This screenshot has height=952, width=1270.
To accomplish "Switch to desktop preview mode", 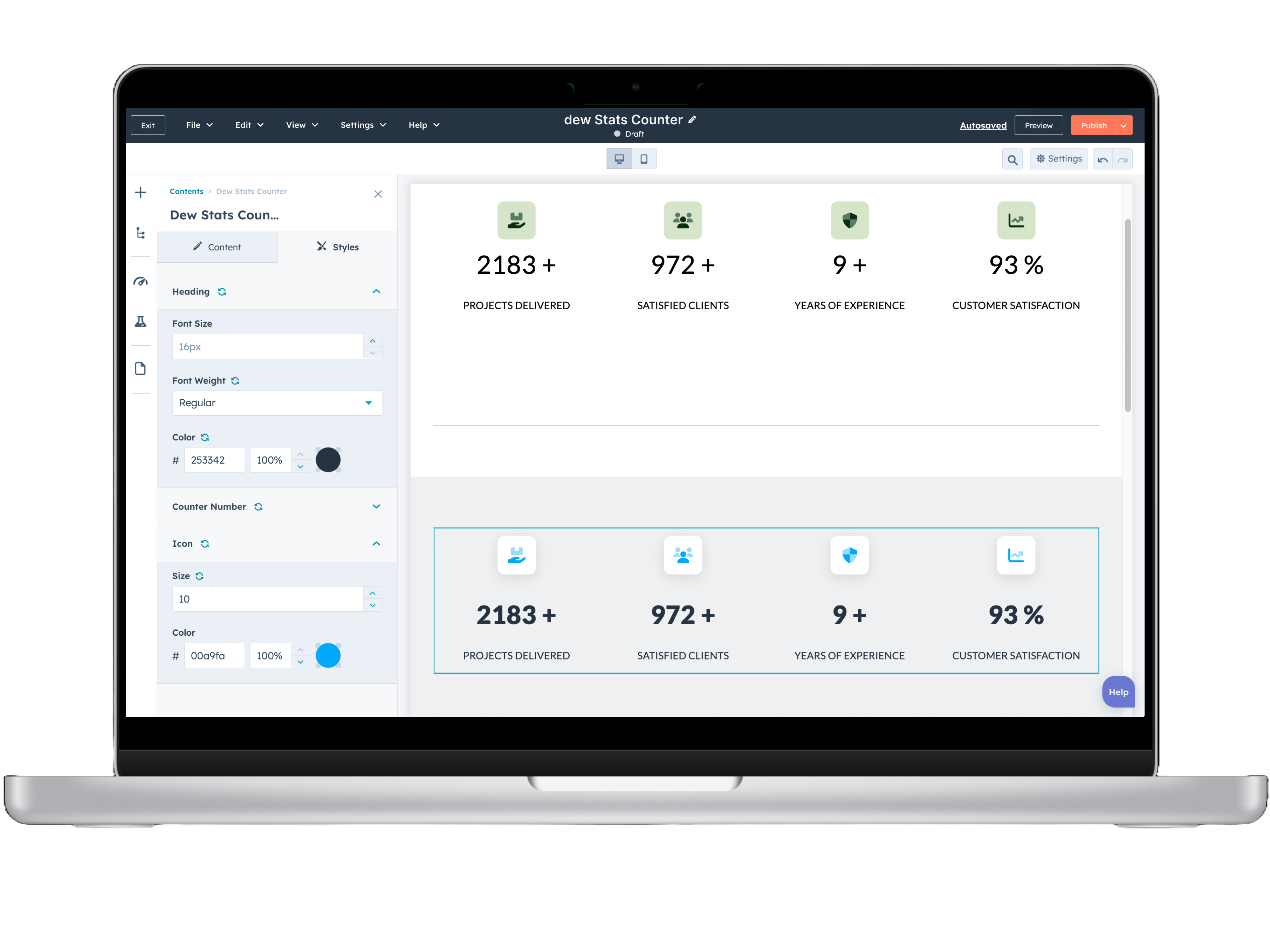I will [619, 159].
